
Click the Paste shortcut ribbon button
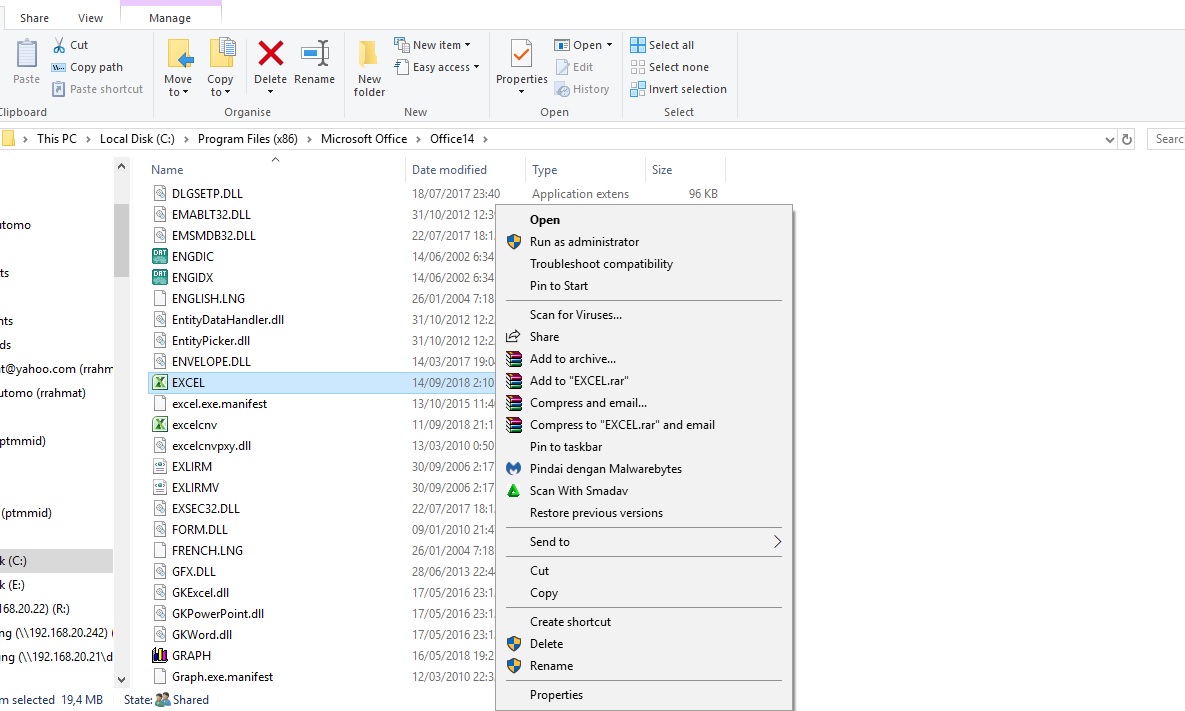[x=97, y=89]
